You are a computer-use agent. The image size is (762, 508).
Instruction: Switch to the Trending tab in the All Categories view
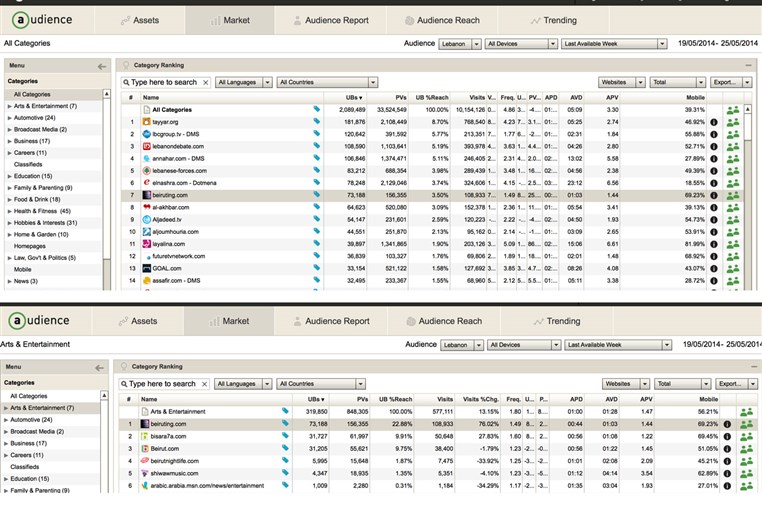pos(554,20)
